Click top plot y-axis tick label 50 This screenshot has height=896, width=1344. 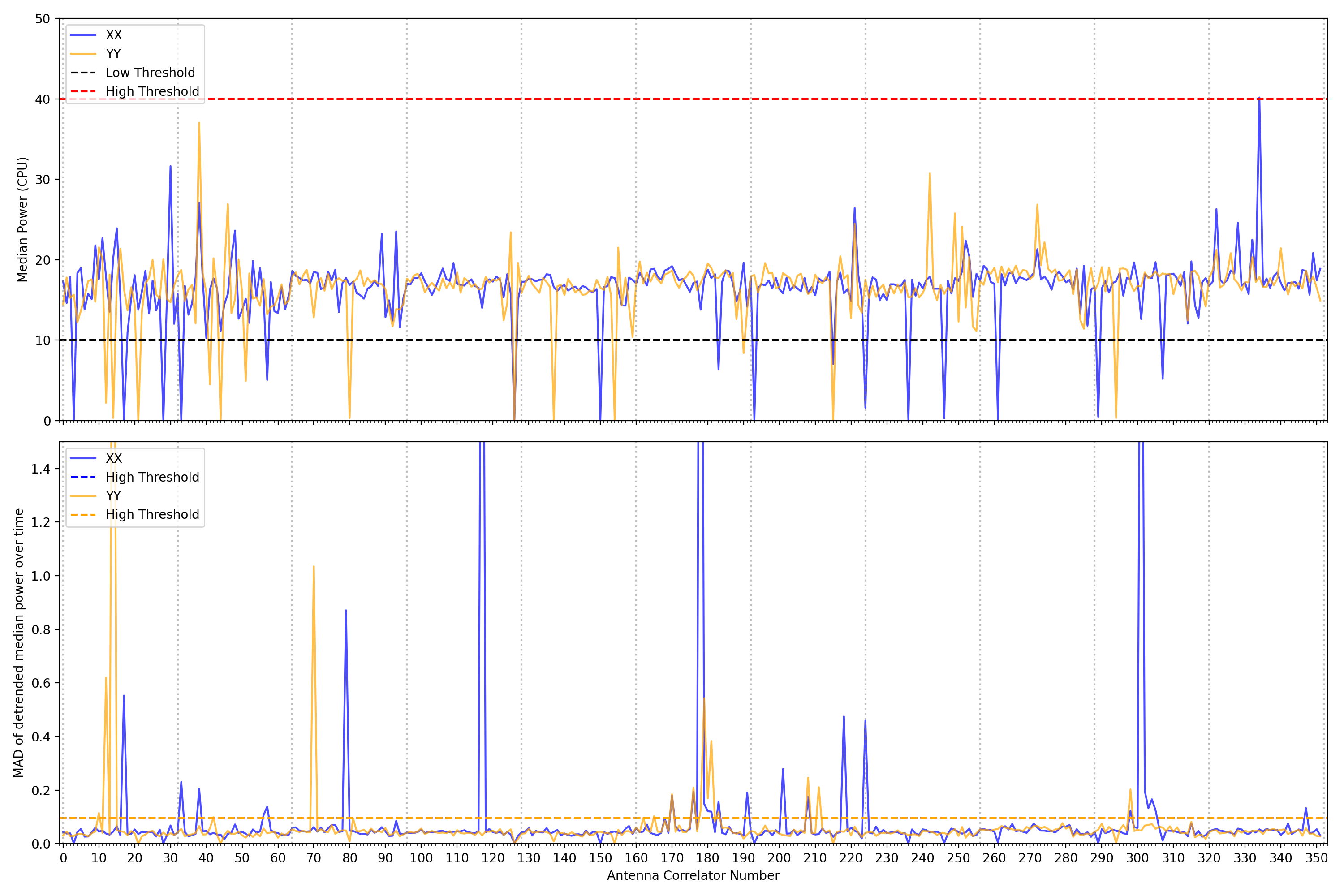pyautogui.click(x=42, y=19)
